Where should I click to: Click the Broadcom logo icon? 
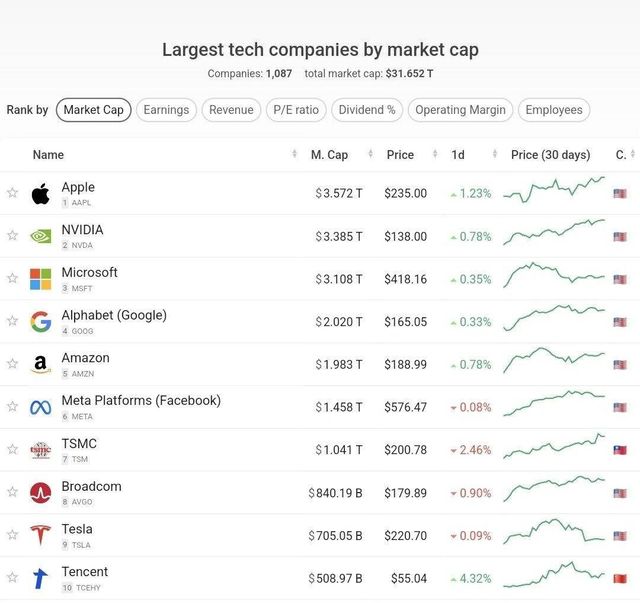(x=40, y=492)
